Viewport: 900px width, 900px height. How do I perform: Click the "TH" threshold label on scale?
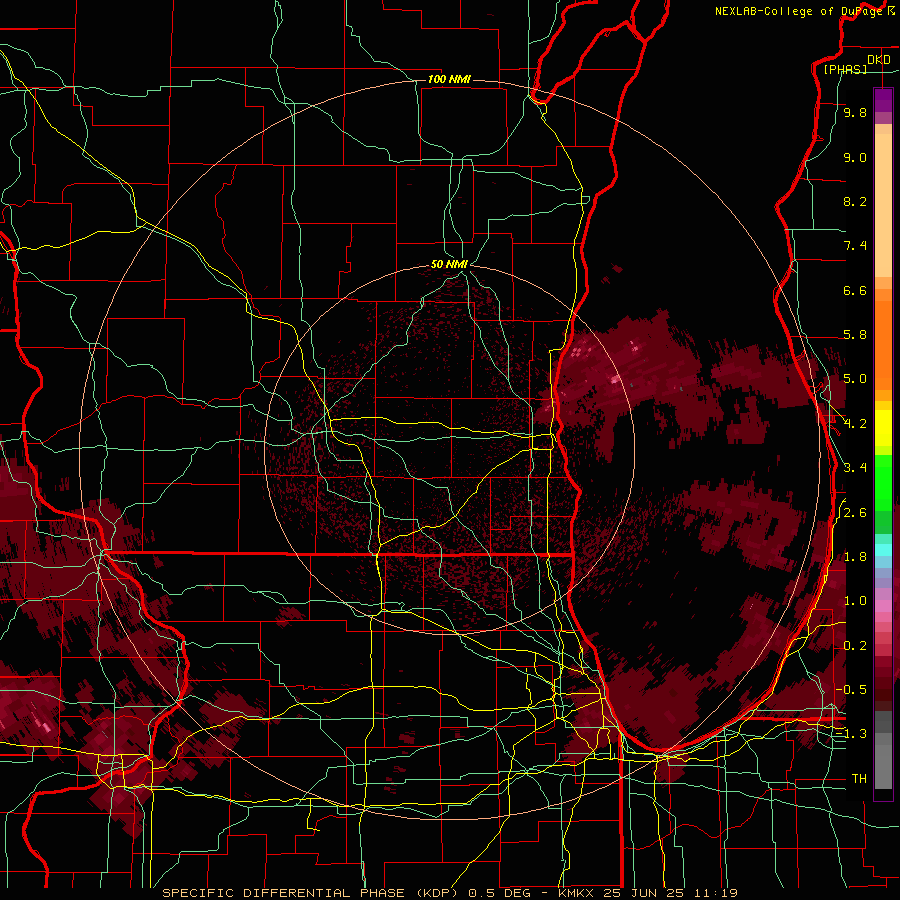coord(859,778)
